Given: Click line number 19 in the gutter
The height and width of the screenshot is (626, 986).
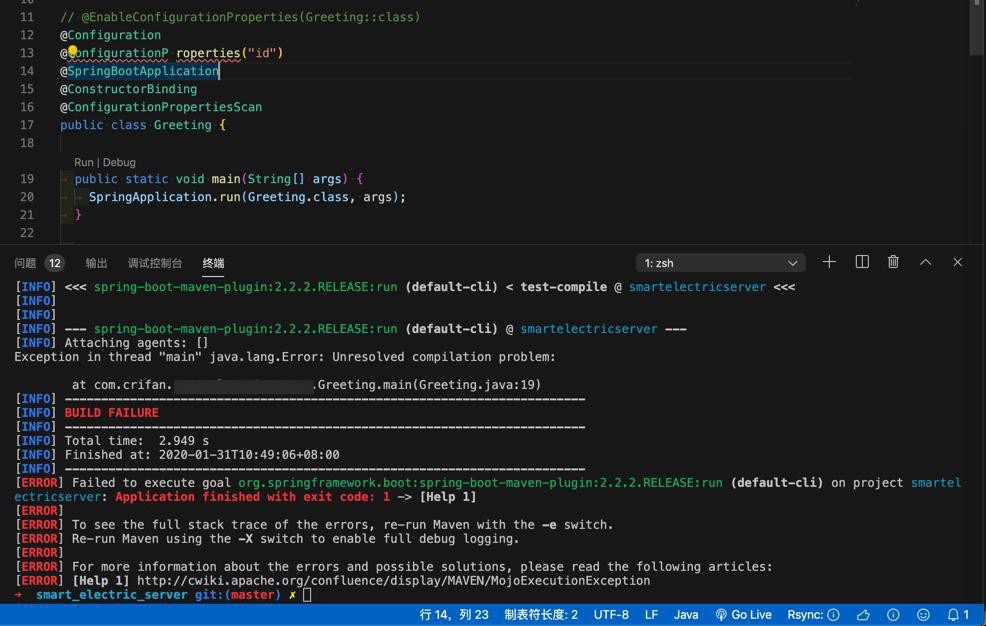Looking at the screenshot, I should pyautogui.click(x=26, y=178).
